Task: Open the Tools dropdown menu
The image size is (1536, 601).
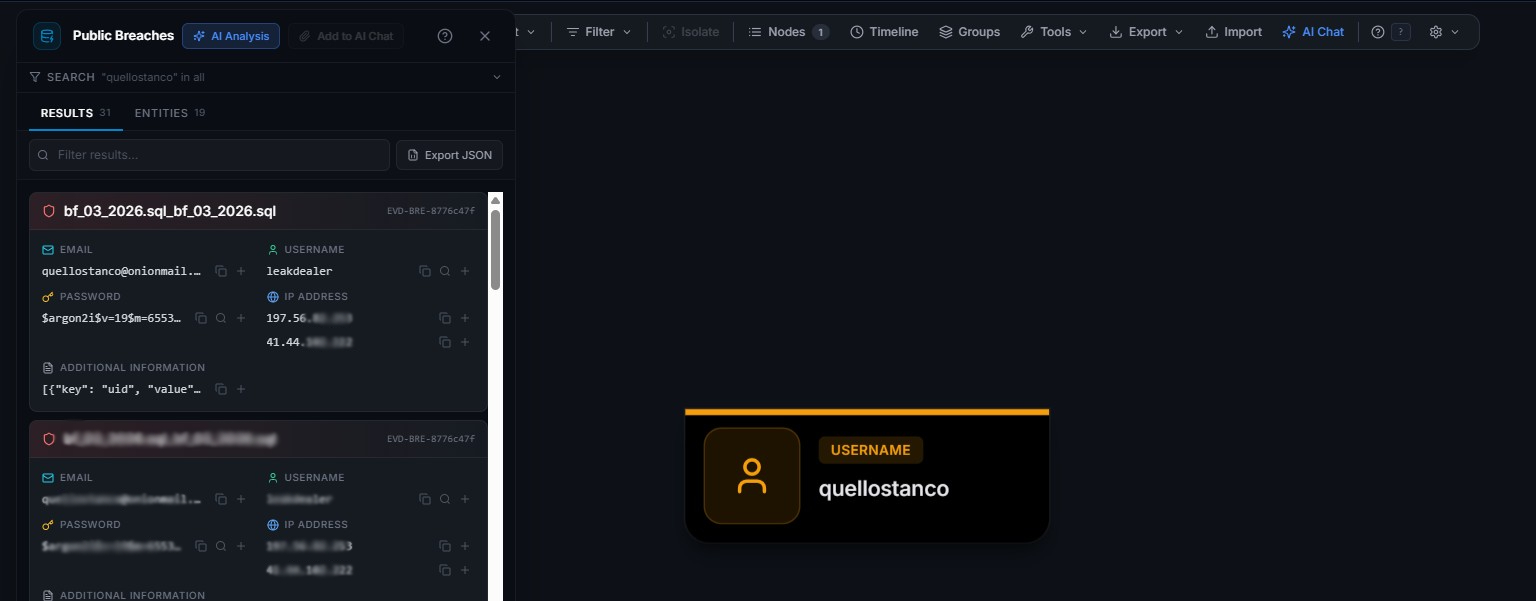Action: (x=1054, y=32)
